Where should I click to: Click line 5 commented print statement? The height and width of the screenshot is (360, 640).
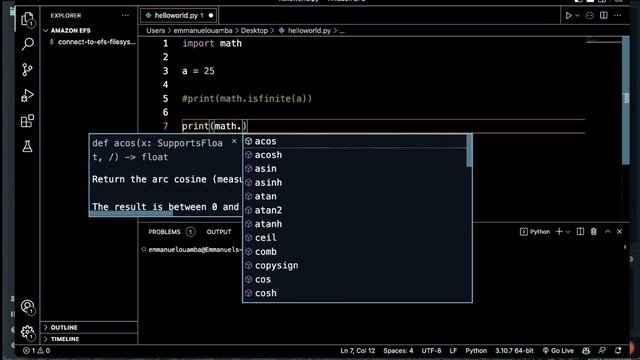click(x=247, y=99)
